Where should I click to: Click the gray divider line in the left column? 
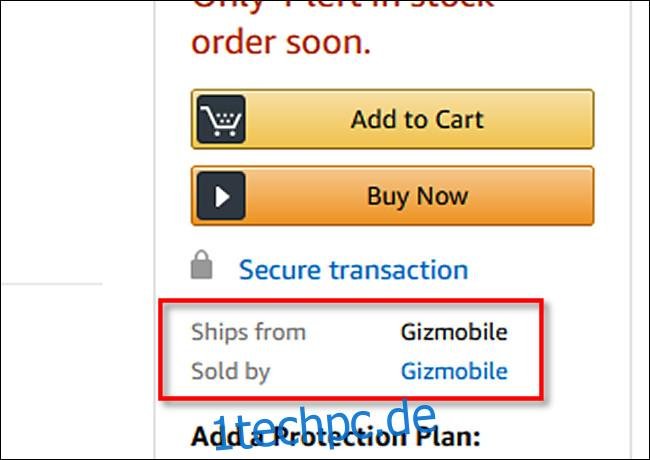pyautogui.click(x=52, y=284)
